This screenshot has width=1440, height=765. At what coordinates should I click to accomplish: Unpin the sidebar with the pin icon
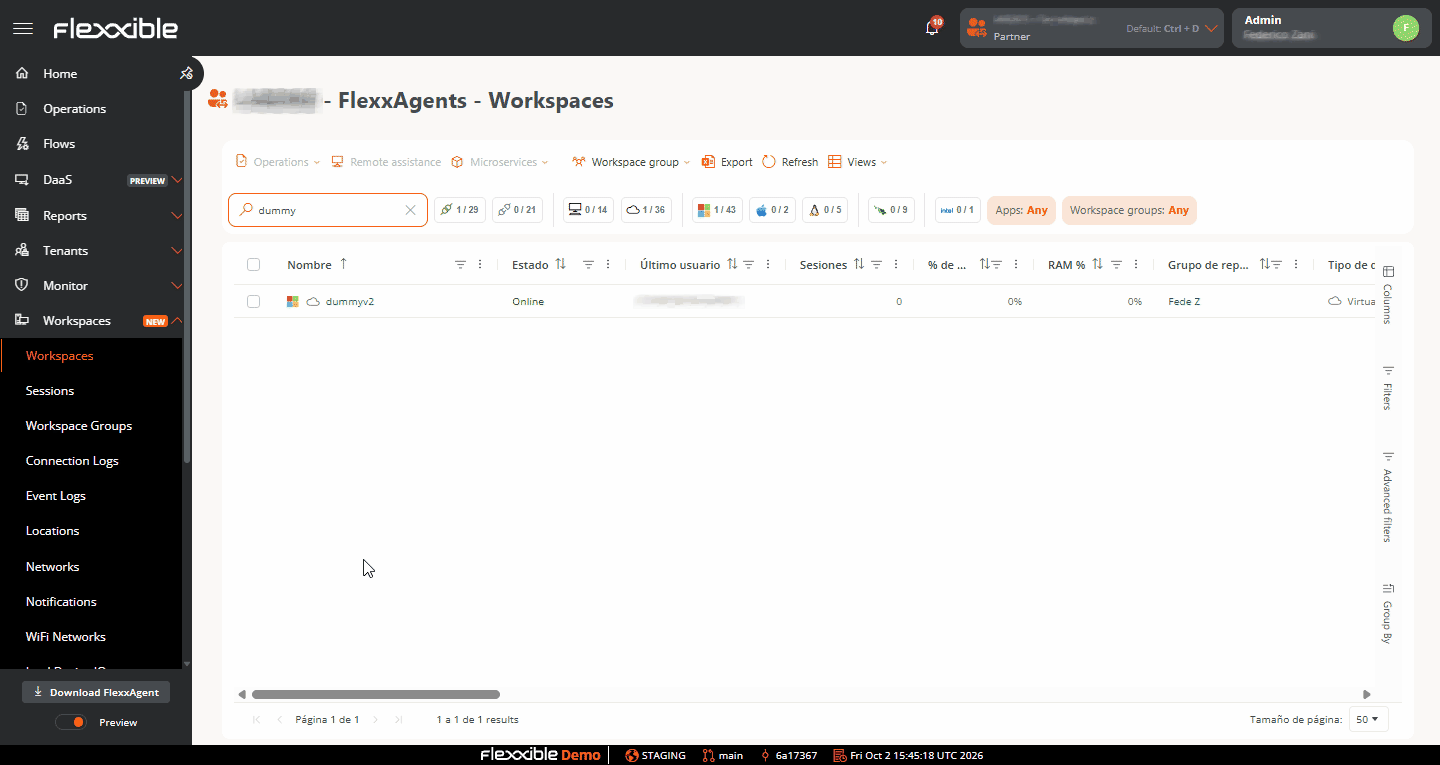[x=186, y=73]
